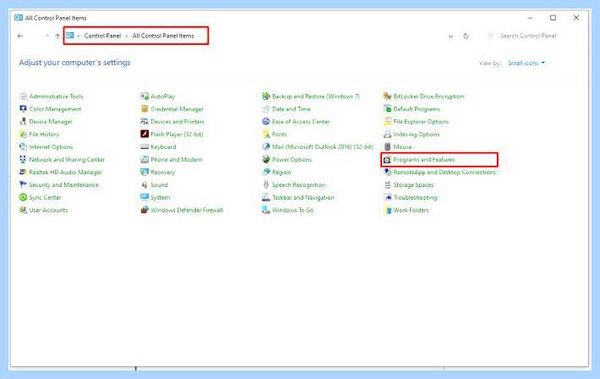Open the Windows To Go link

(293, 210)
